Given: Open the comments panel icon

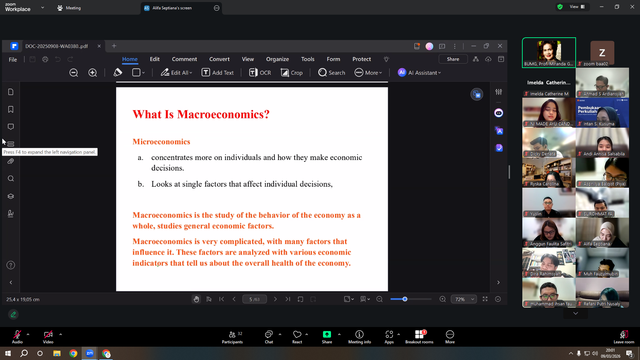Looking at the screenshot, I should tap(11, 127).
